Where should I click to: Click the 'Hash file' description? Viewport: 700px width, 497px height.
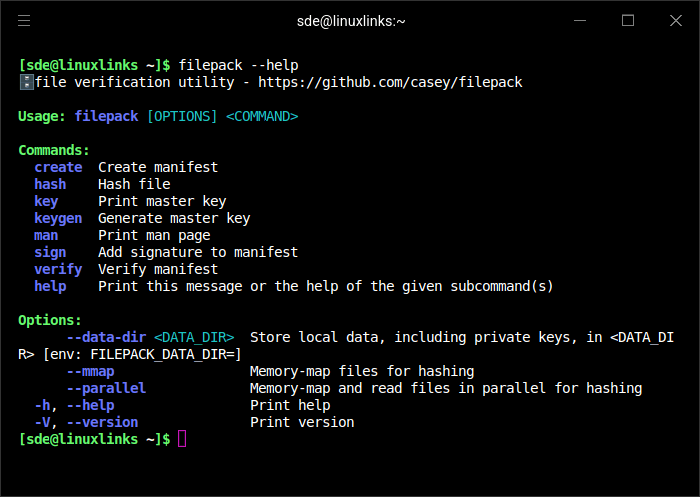pyautogui.click(x=134, y=184)
